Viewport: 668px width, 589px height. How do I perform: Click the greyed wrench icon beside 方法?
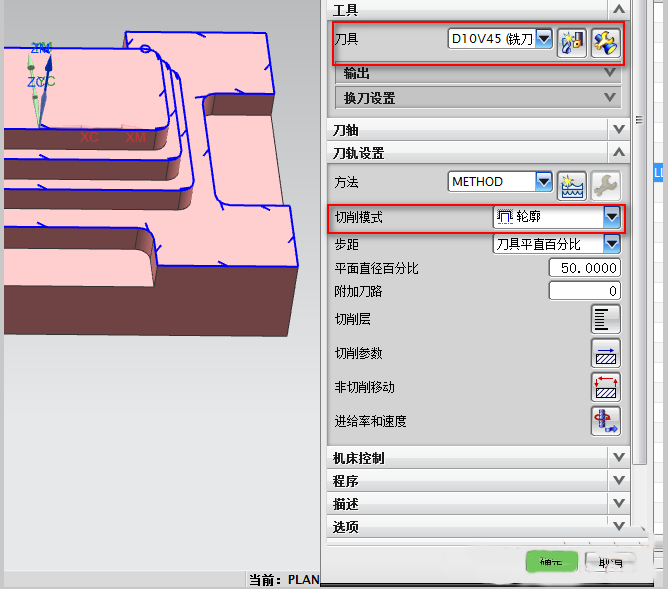(605, 183)
